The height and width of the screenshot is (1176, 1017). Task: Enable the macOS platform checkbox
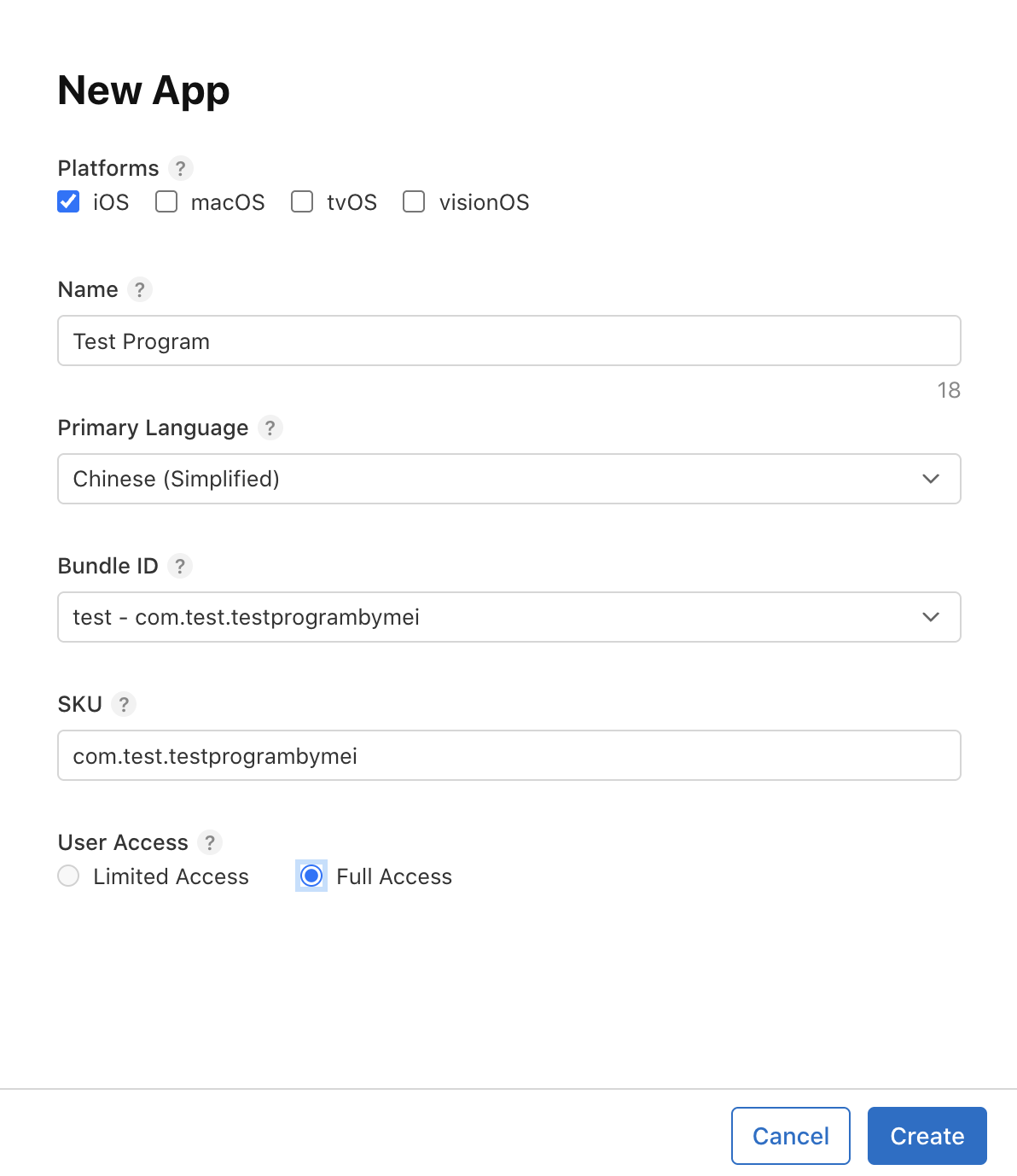[x=166, y=201]
